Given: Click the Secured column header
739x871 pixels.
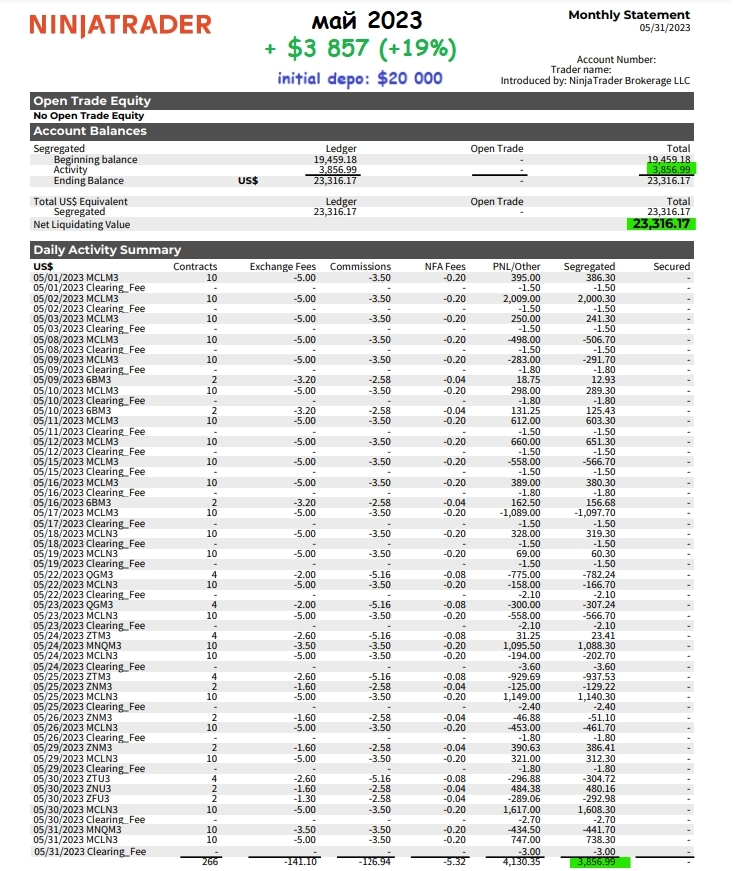Looking at the screenshot, I should pos(671,267).
